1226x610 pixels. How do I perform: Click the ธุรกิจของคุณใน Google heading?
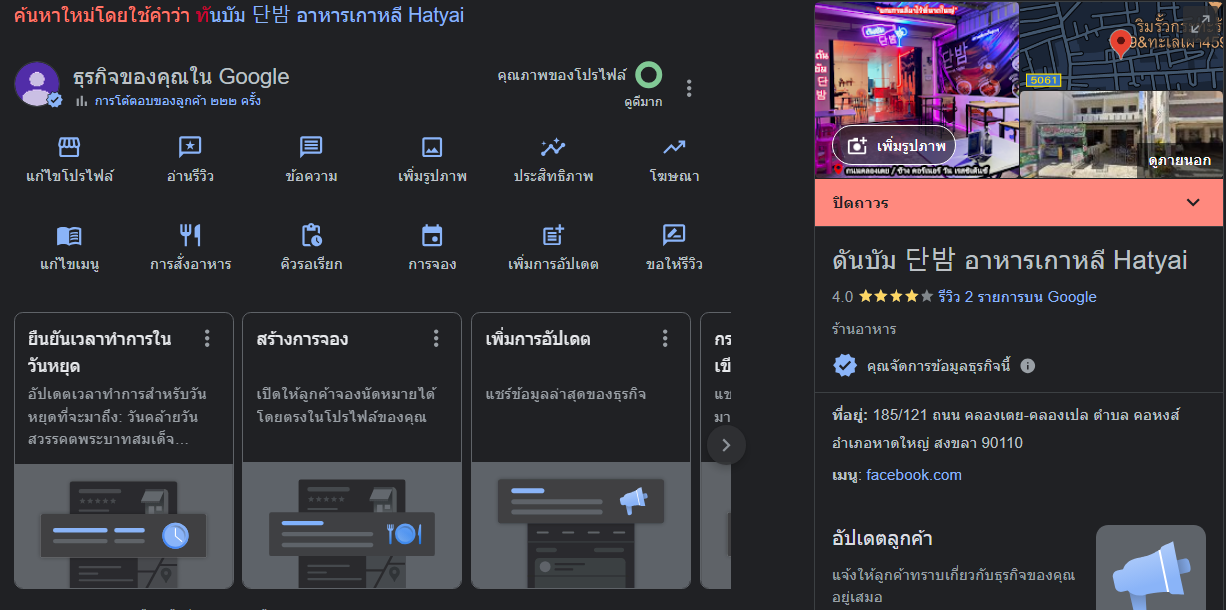(181, 77)
